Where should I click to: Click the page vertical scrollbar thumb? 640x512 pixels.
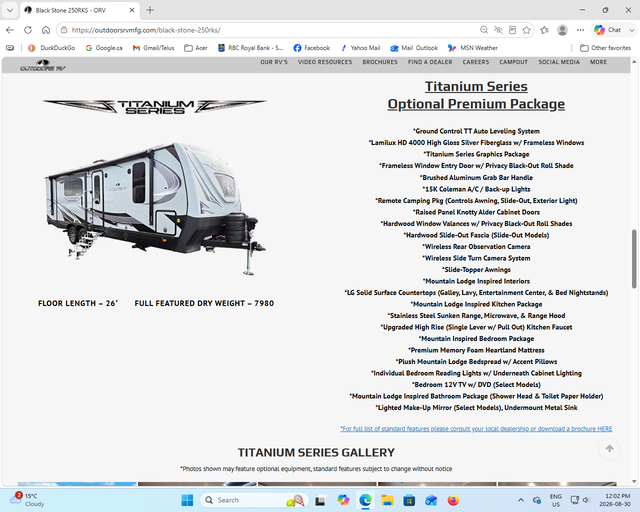pos(634,258)
